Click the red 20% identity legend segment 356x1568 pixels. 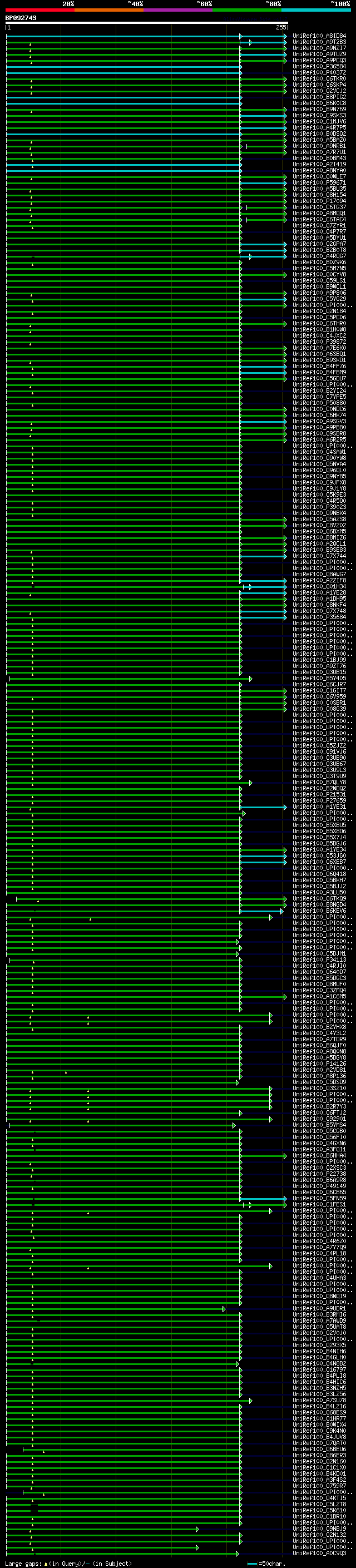[40, 11]
